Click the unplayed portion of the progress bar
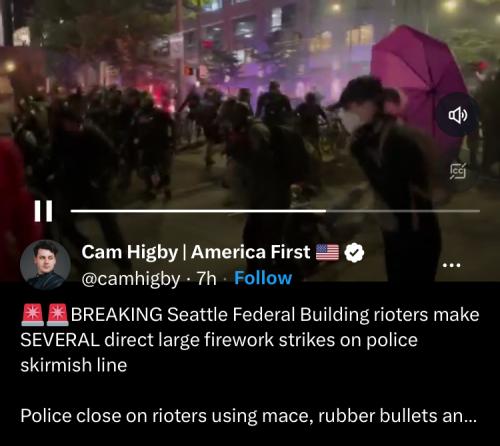Screen dimensions: 500x446 tap(403, 211)
